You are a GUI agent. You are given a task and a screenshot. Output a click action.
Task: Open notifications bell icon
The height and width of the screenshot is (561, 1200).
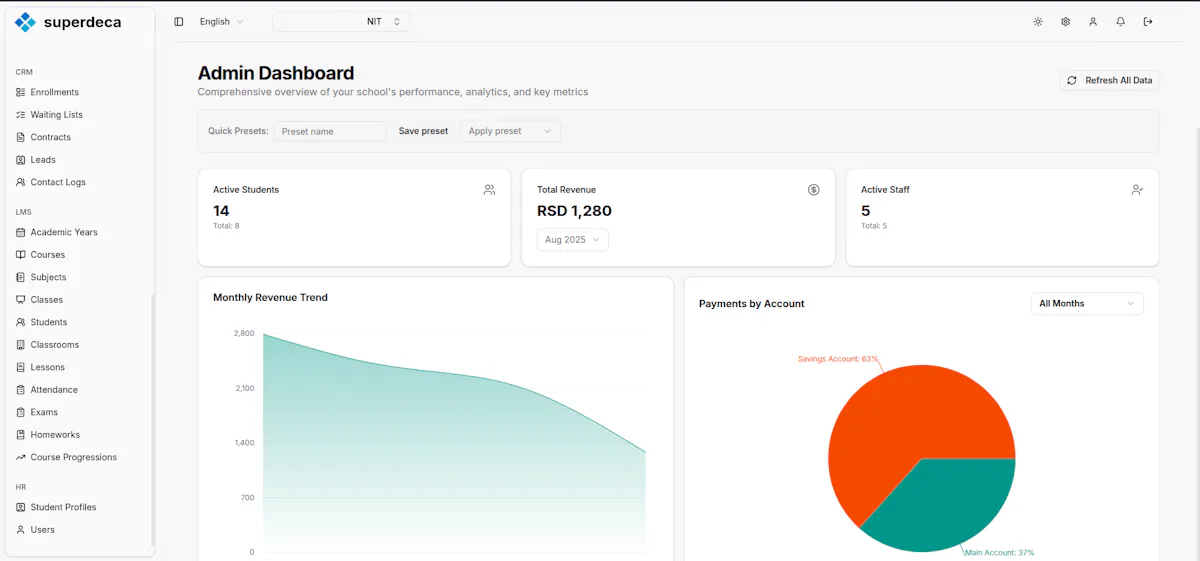point(1121,21)
